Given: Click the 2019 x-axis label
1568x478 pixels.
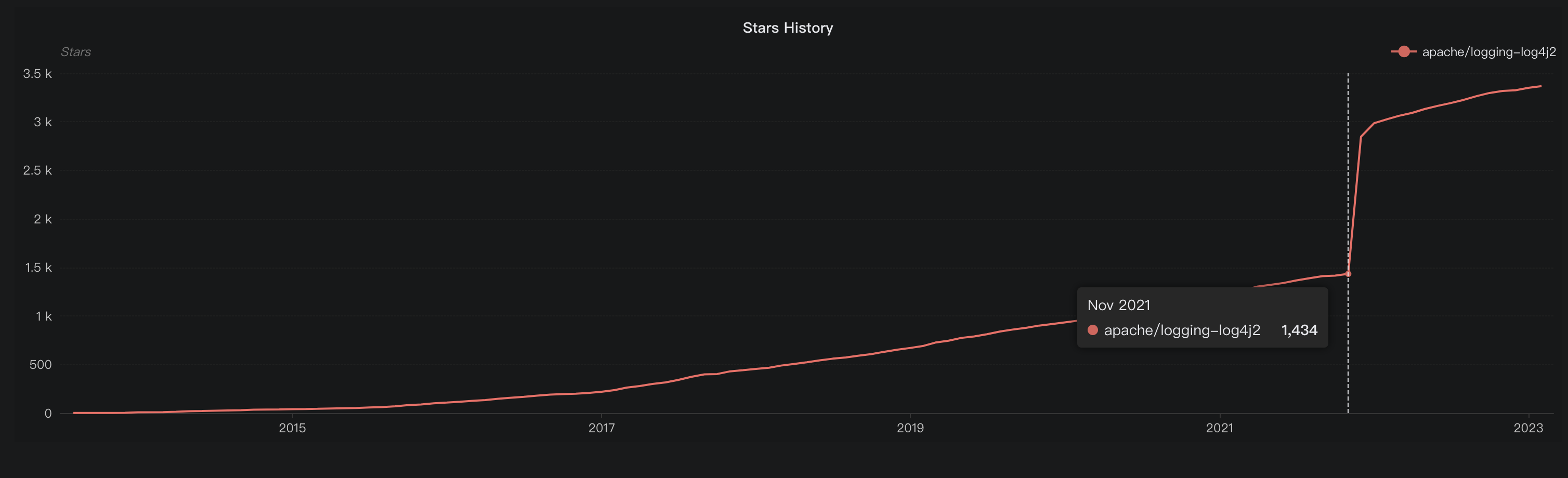Looking at the screenshot, I should pyautogui.click(x=910, y=428).
